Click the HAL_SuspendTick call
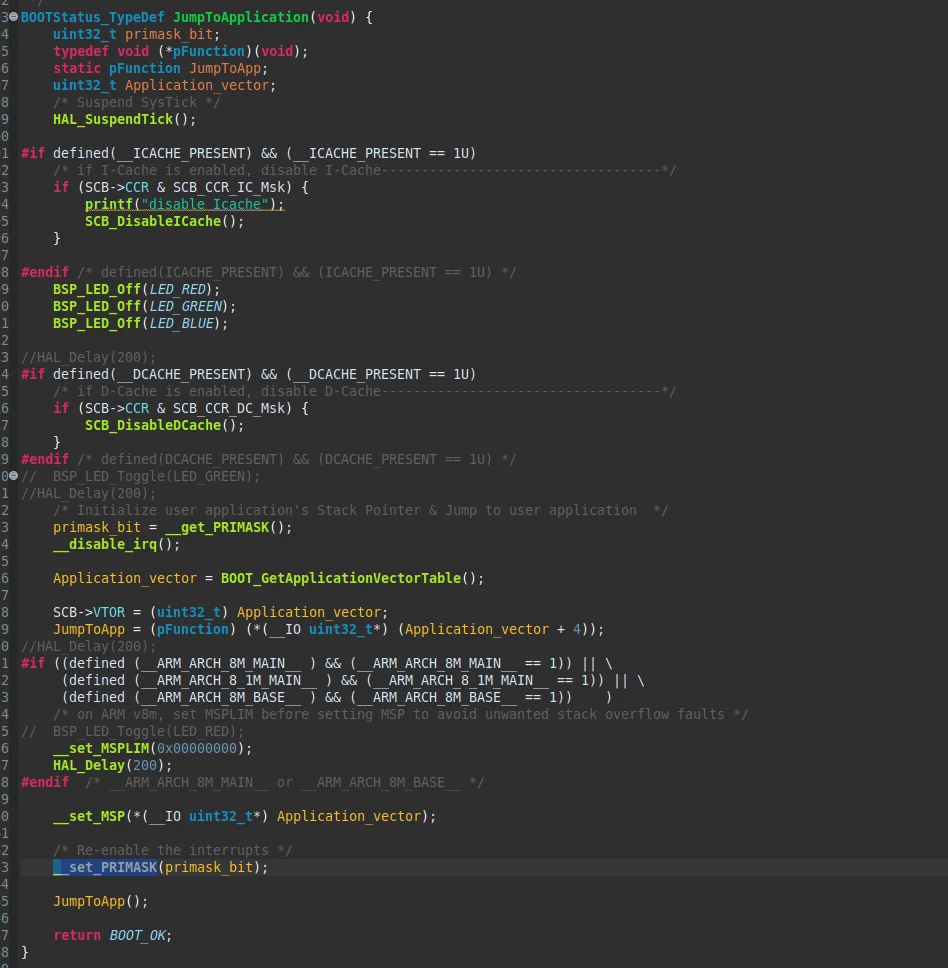Image resolution: width=948 pixels, height=968 pixels. (x=113, y=119)
